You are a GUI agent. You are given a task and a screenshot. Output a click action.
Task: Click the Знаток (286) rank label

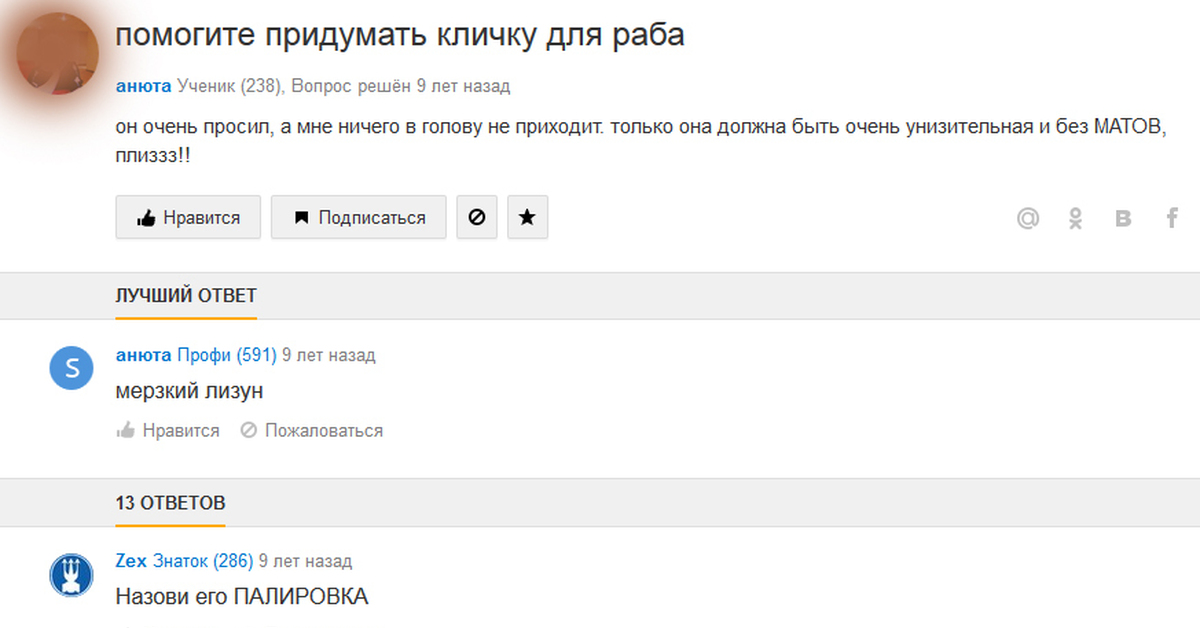pos(203,561)
